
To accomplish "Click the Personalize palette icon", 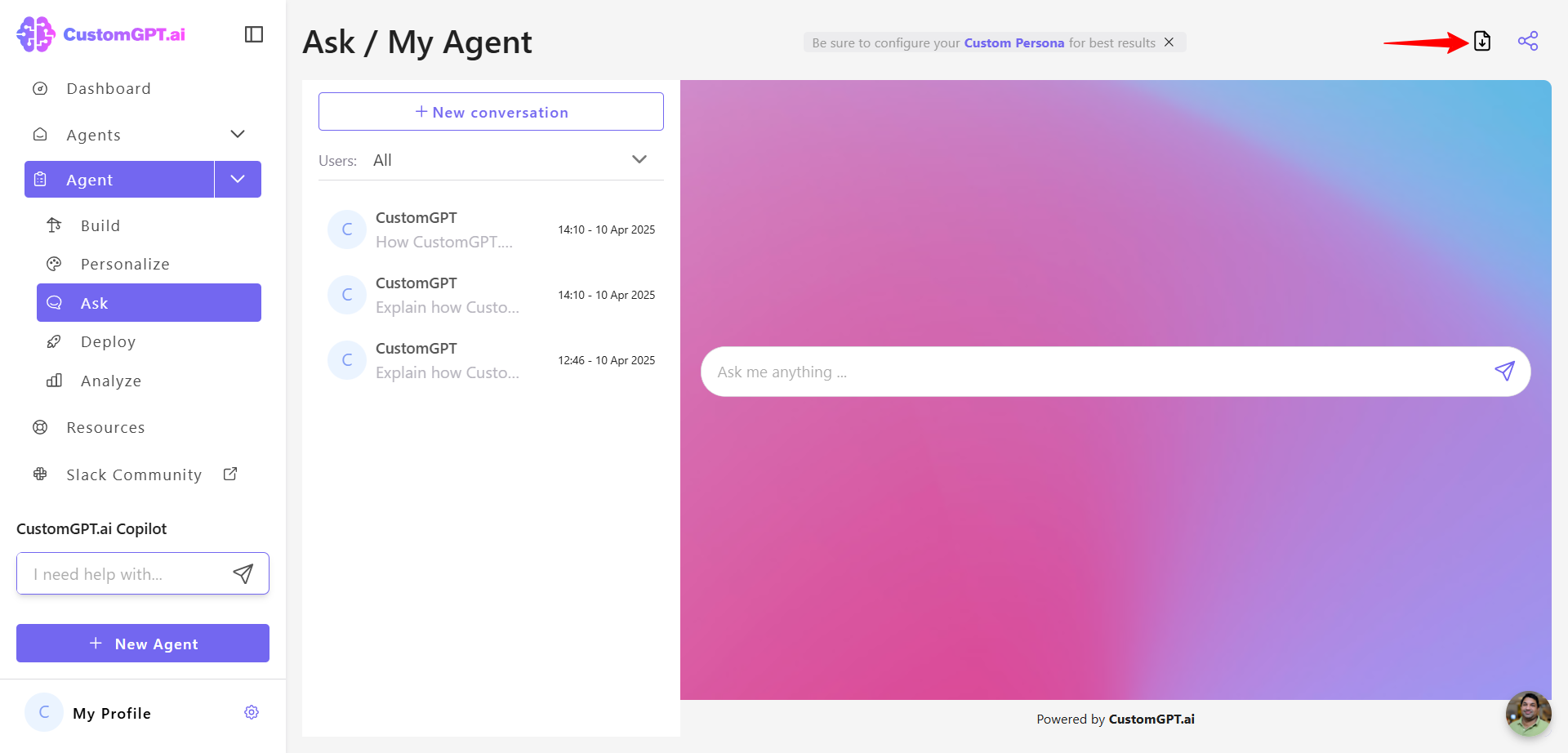I will pos(54,264).
